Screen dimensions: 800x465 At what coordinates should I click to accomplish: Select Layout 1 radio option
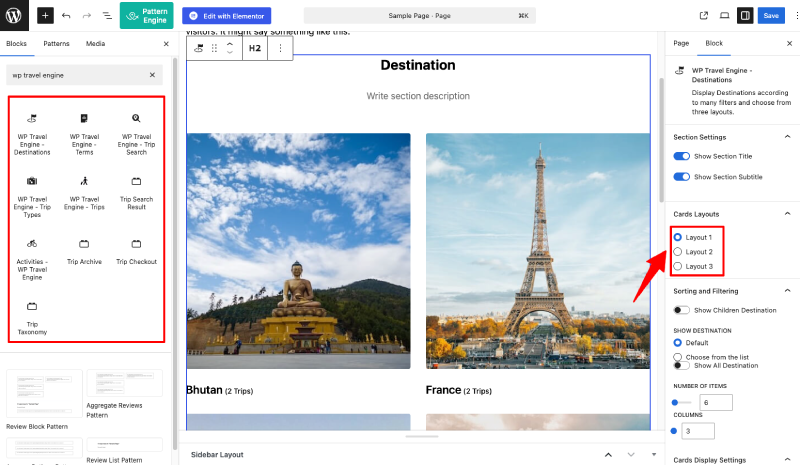678,237
